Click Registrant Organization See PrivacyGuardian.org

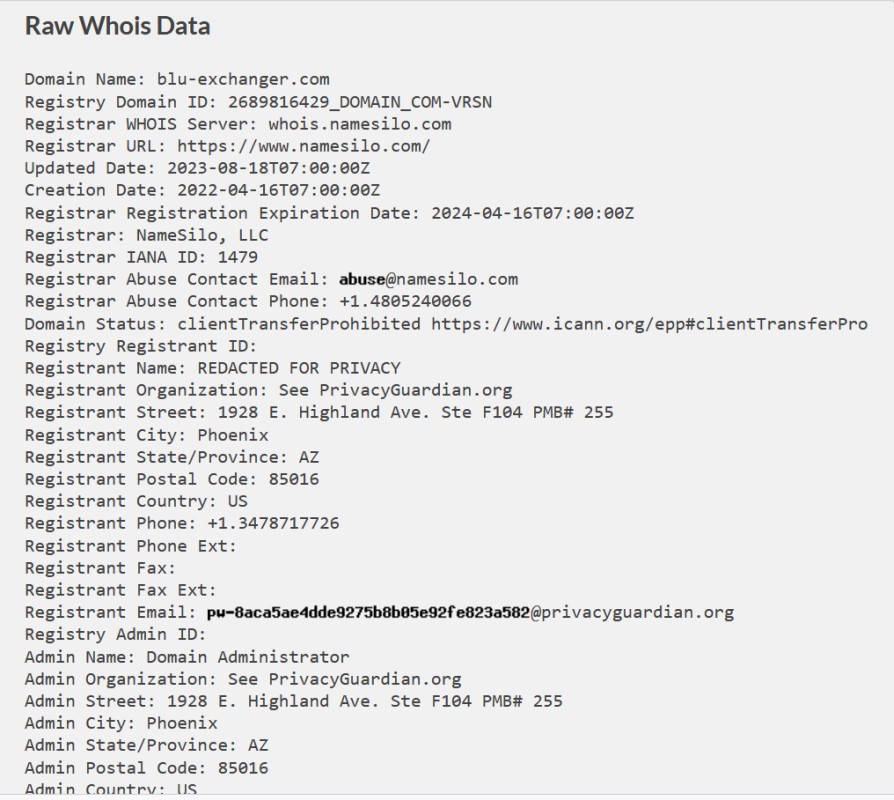coord(269,391)
